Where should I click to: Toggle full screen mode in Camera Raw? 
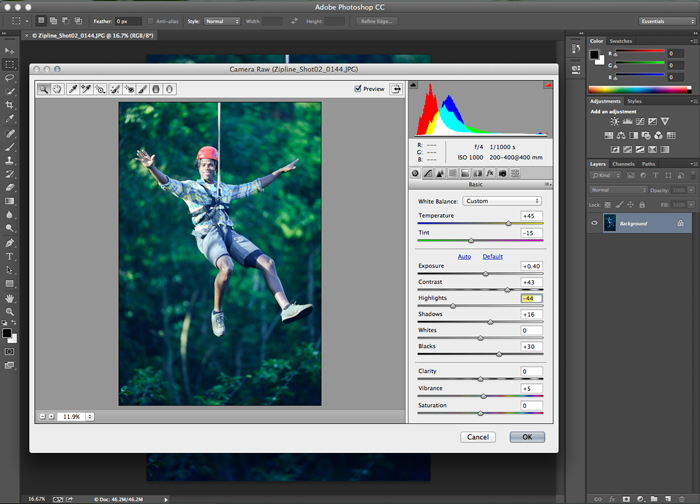coord(396,89)
